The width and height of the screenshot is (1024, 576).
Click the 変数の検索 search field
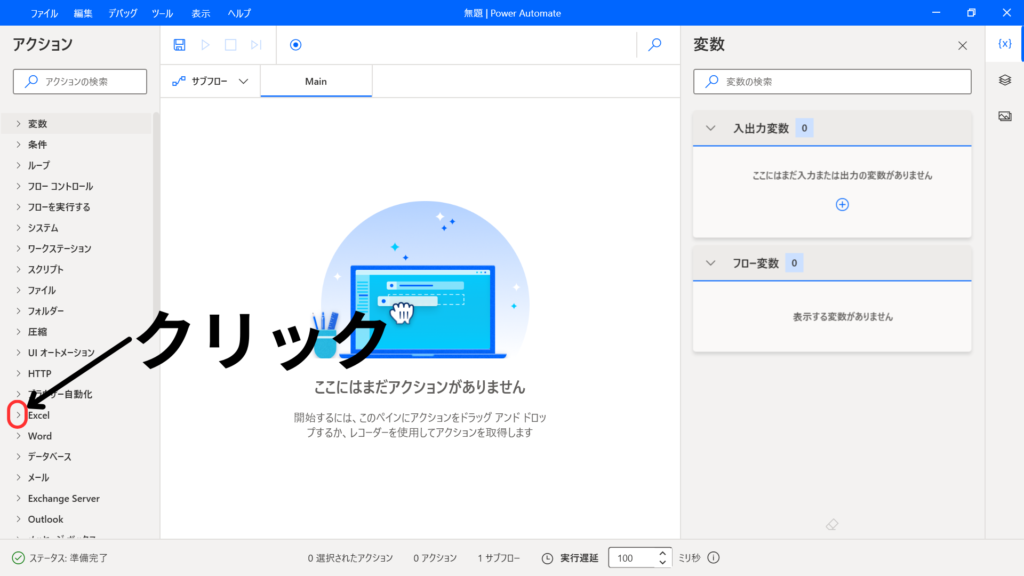pos(832,82)
